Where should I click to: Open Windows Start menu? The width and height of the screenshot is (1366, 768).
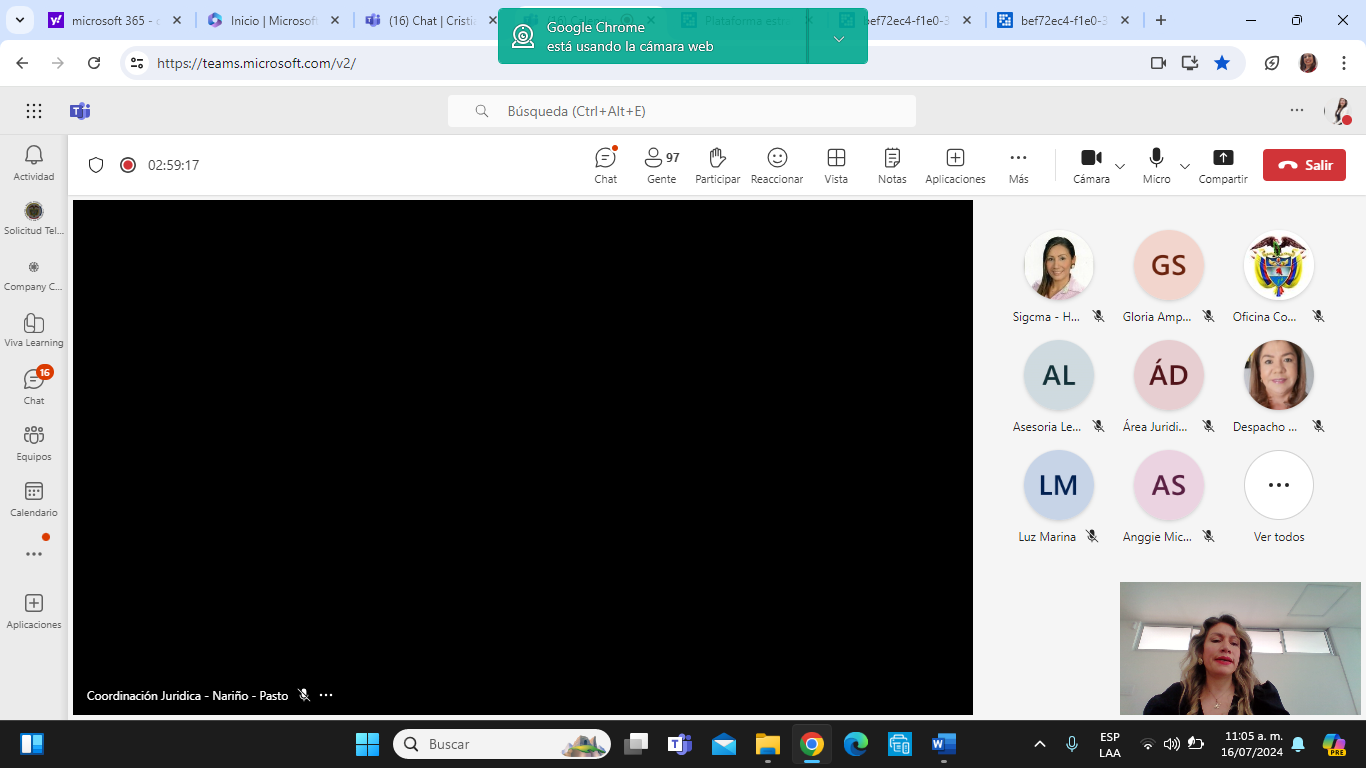367,744
